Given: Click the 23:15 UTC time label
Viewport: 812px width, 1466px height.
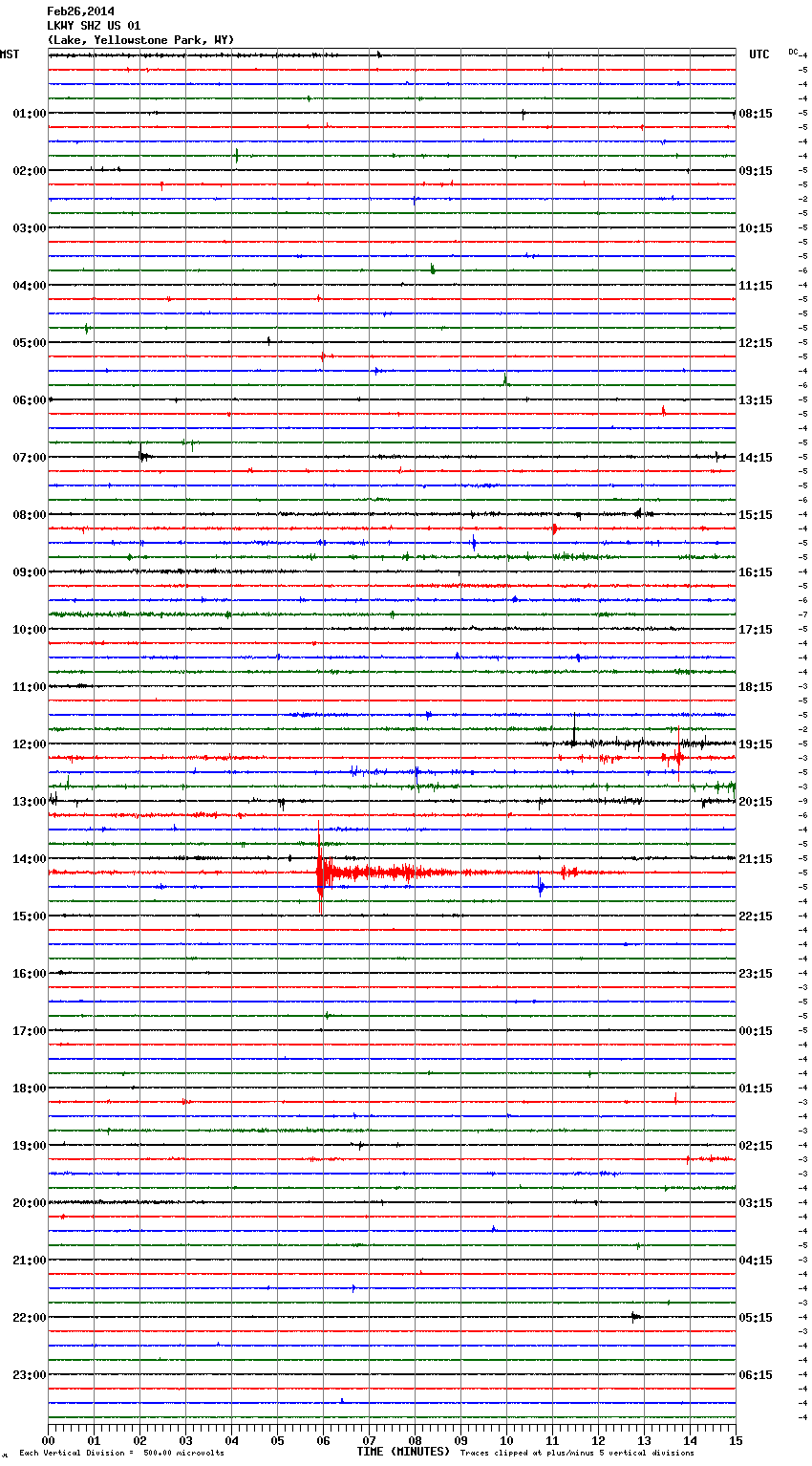Looking at the screenshot, I should (x=756, y=974).
